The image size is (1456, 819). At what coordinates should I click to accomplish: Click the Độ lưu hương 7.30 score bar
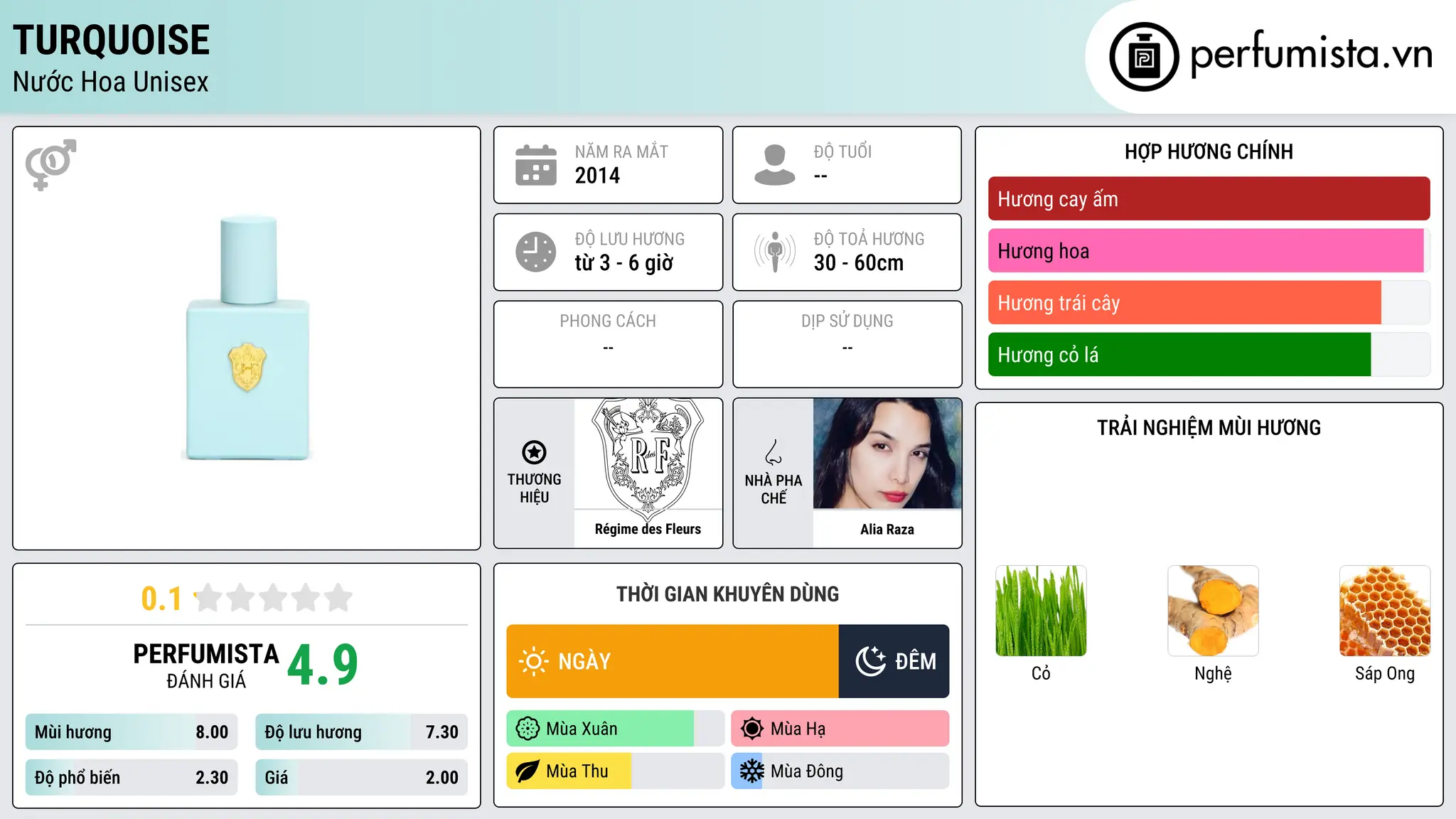[361, 732]
